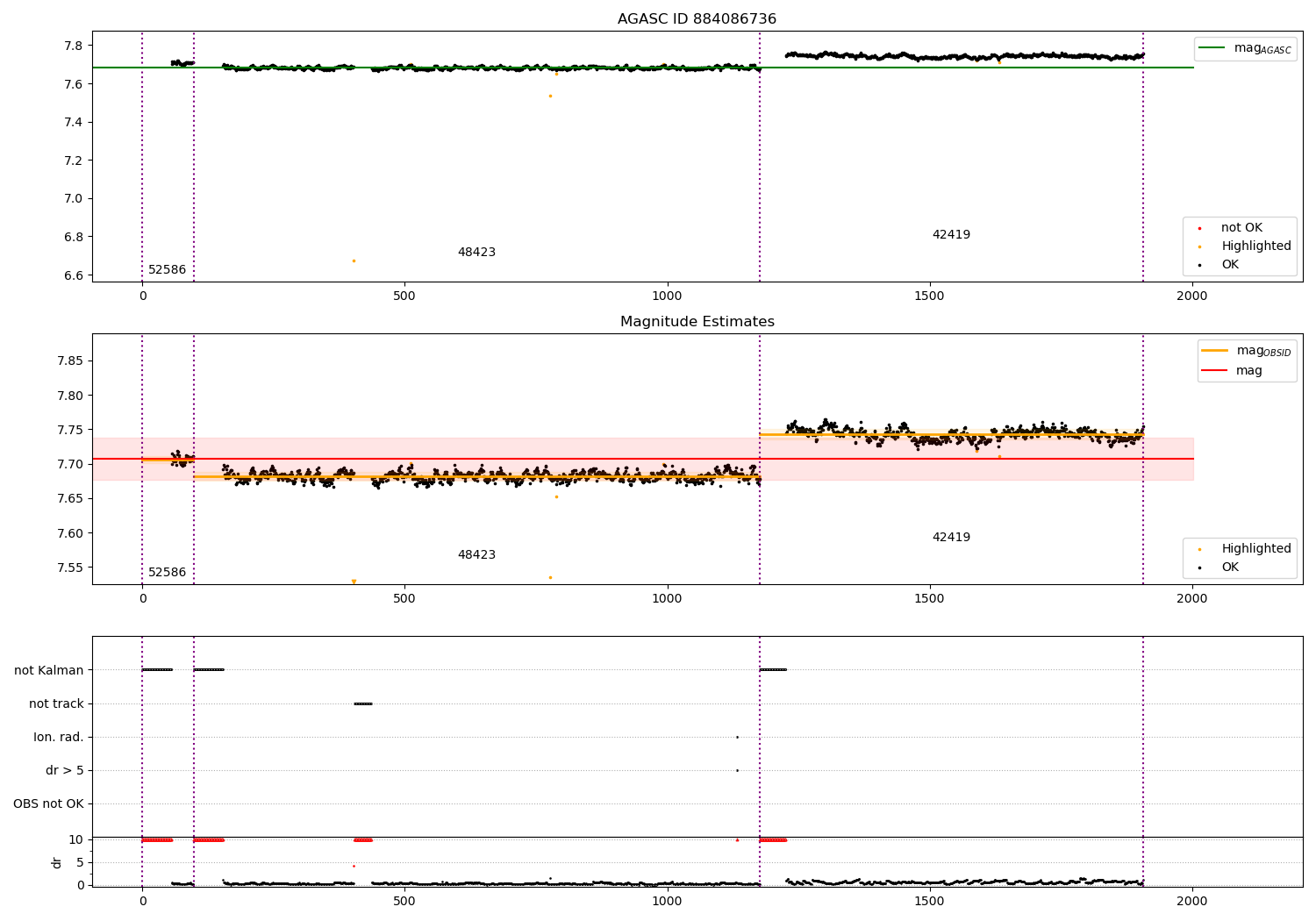Image resolution: width=1316 pixels, height=921 pixels.
Task: Click the 1000 x-tick label under middle plot
Action: (667, 598)
